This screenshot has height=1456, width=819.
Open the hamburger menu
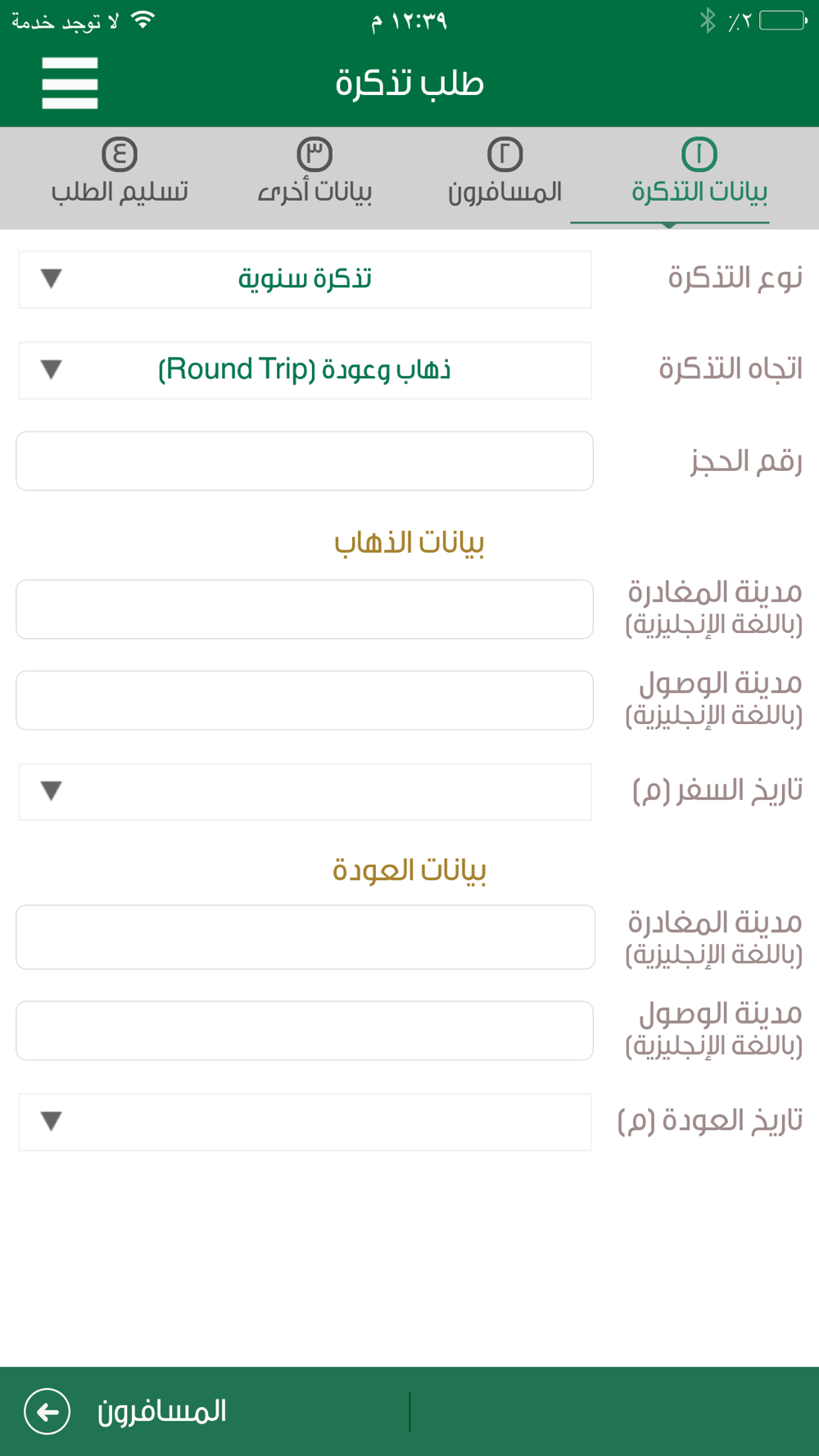coord(70,83)
